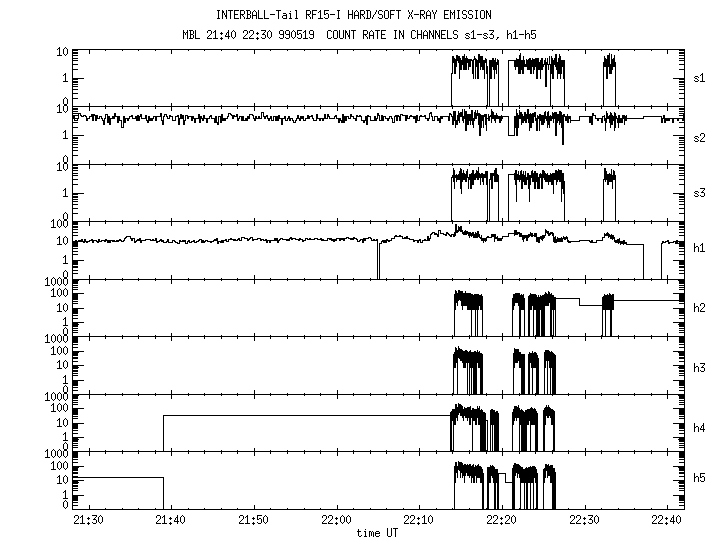Click the h1 data dropout near 22:05
The image size is (720, 550).
[x=378, y=260]
